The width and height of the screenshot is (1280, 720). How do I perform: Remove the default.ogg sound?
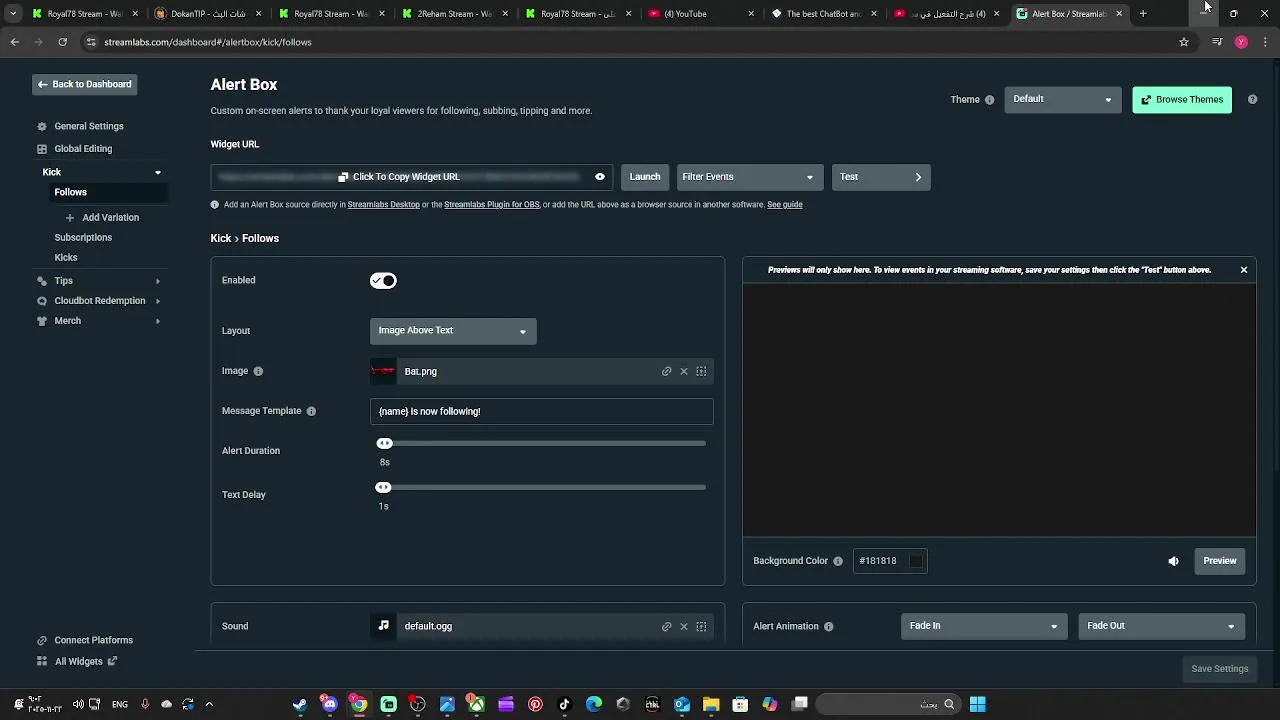click(x=684, y=626)
